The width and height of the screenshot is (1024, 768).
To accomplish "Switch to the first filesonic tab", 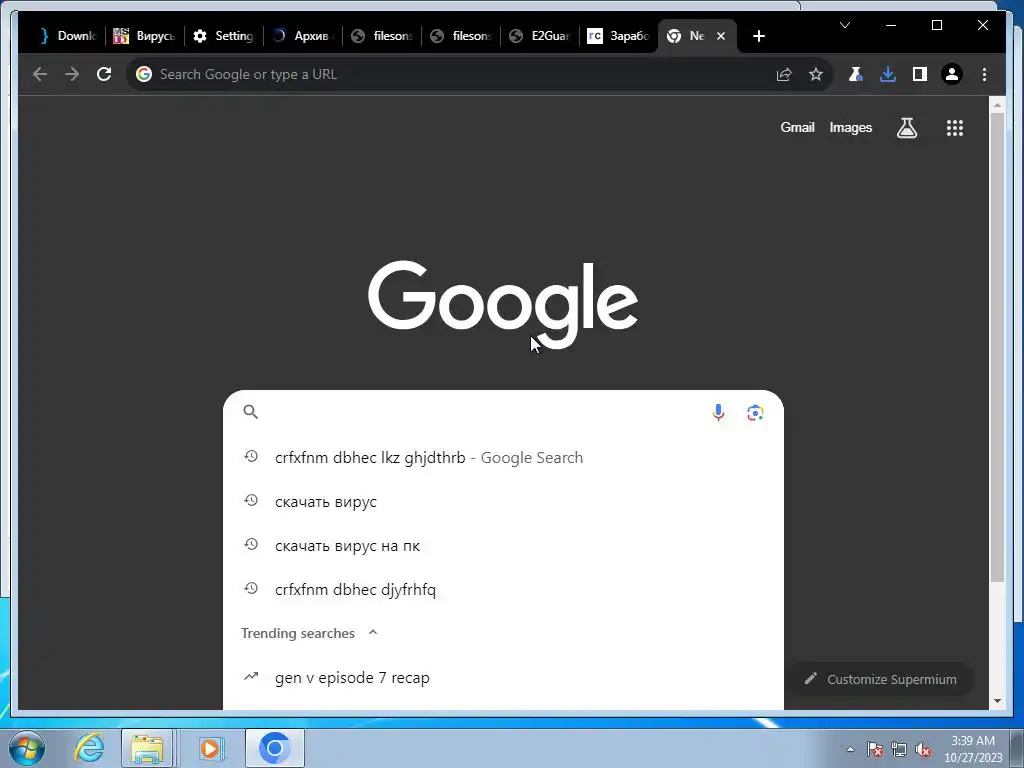I will click(381, 36).
